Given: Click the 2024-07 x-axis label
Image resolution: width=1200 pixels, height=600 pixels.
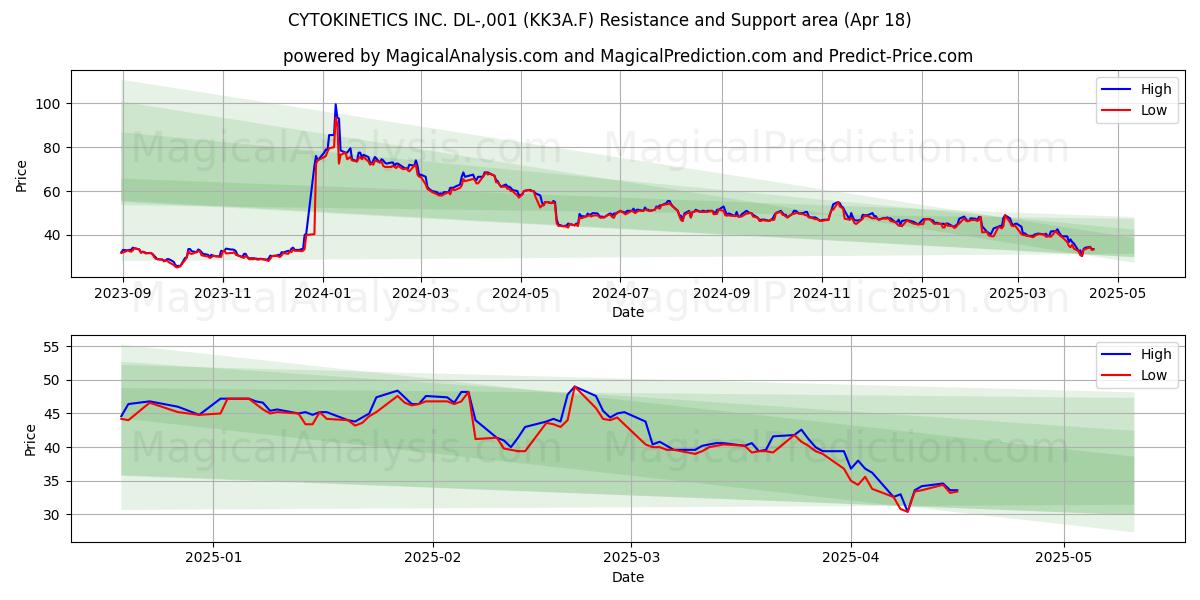Looking at the screenshot, I should coord(621,294).
